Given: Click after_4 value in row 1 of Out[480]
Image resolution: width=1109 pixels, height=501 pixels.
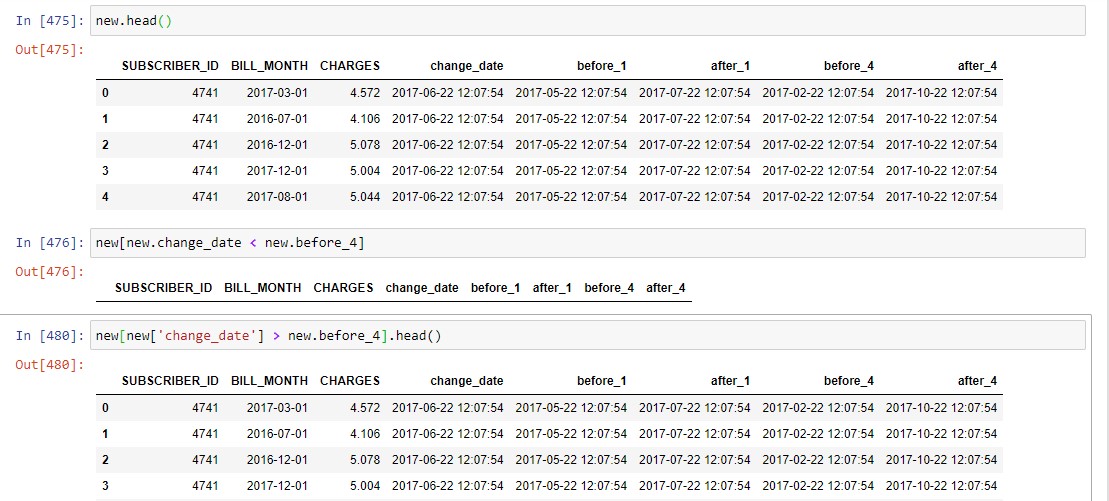Looking at the screenshot, I should (941, 434).
